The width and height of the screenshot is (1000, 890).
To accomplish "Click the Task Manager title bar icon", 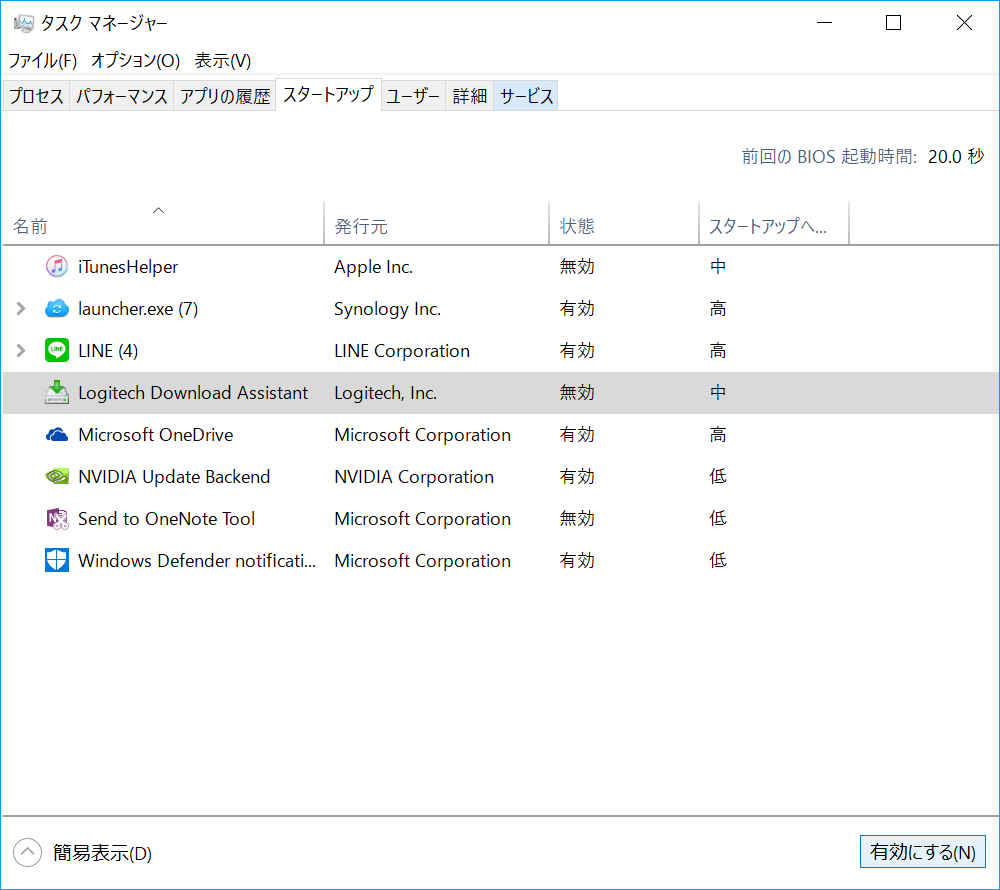I will (x=24, y=24).
